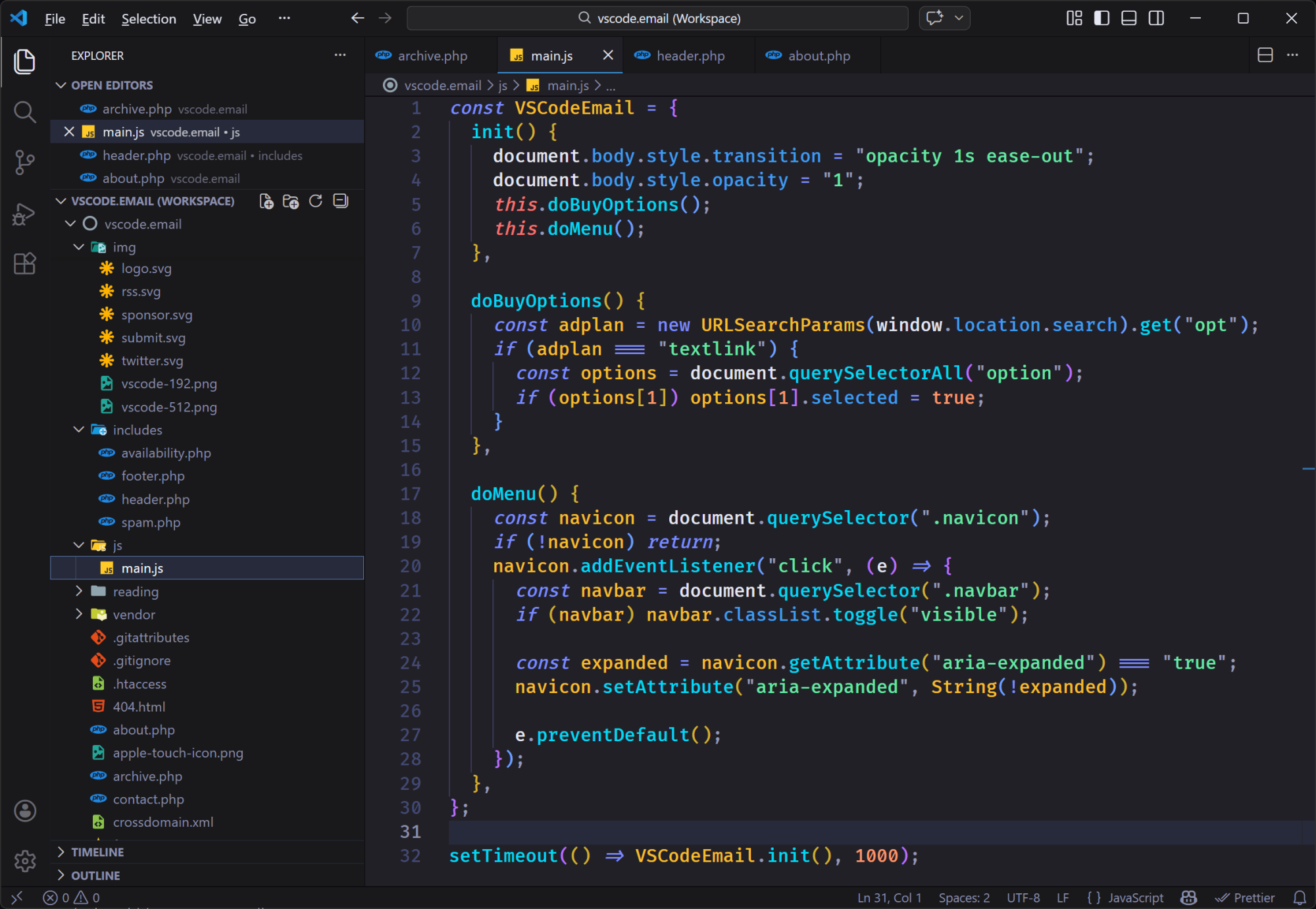
Task: Split the editor using the top-right icon
Action: [1264, 55]
